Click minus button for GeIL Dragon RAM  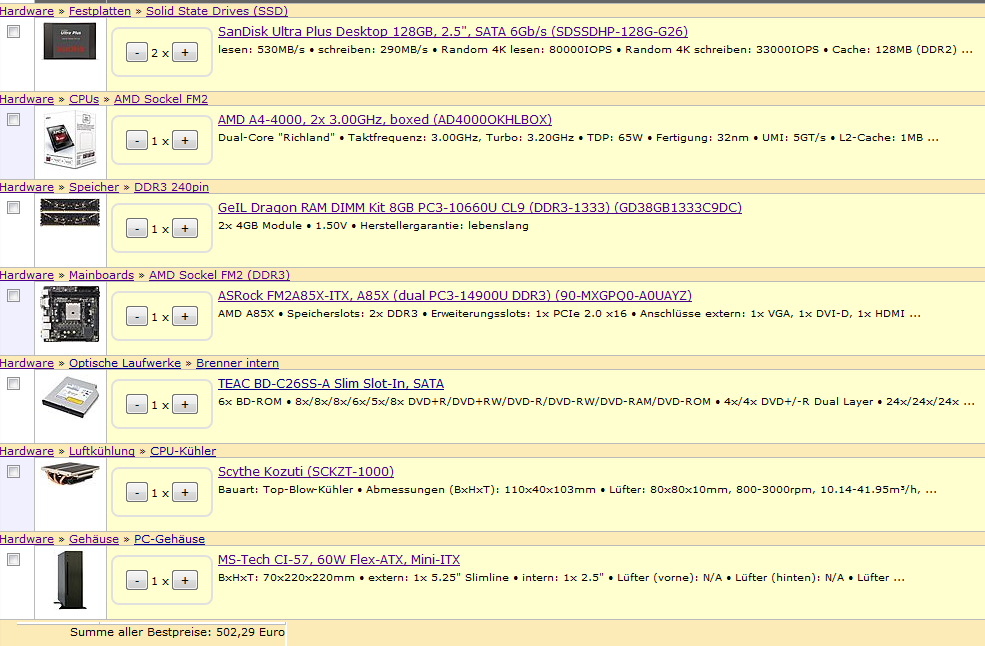coord(137,229)
